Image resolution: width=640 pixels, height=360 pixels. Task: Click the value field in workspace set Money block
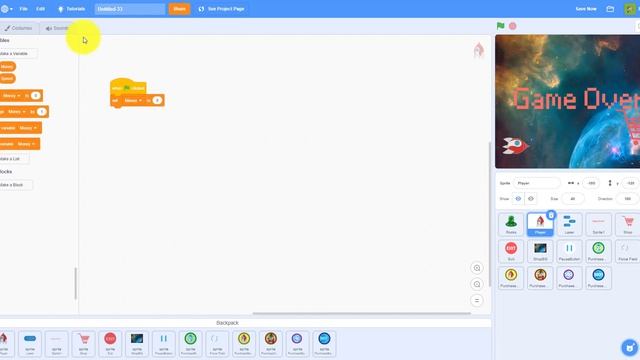tap(157, 100)
